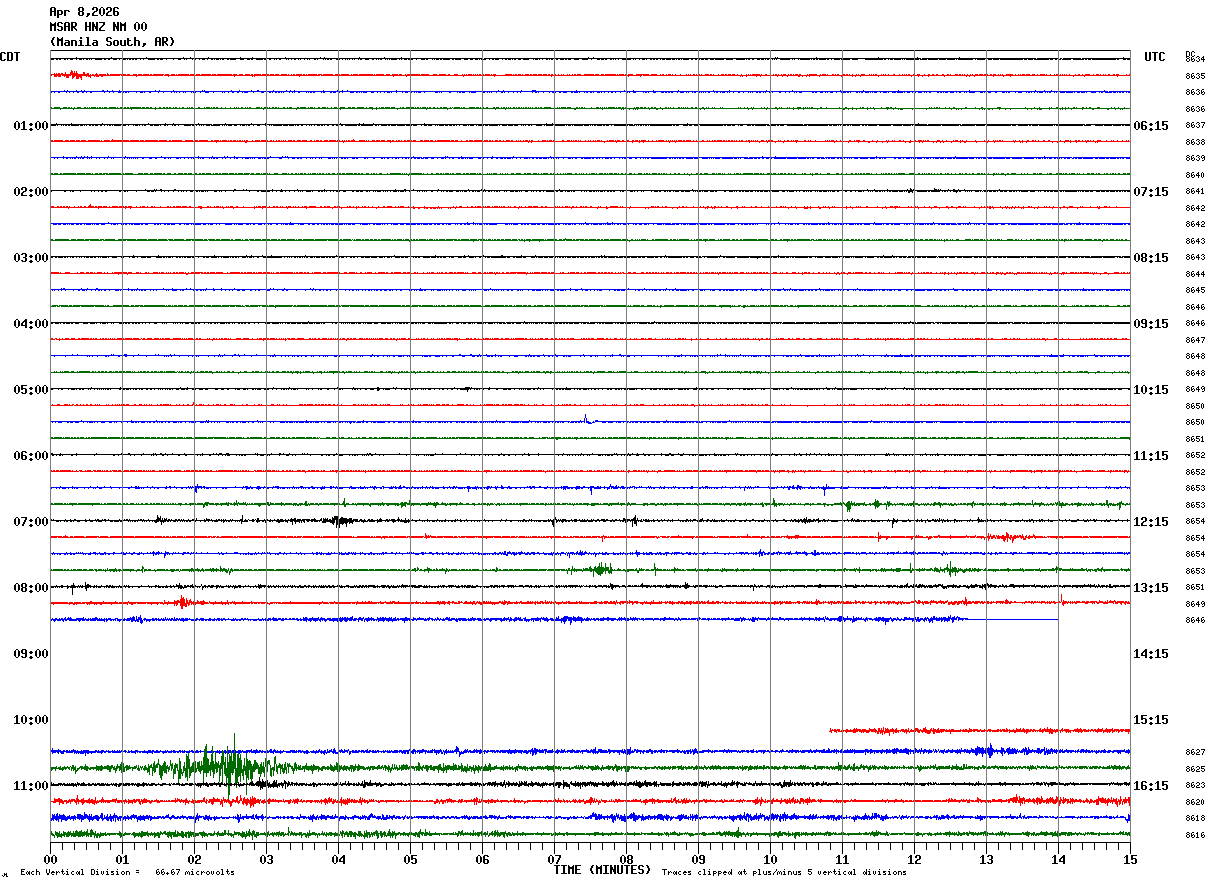Select the 09:00 CDT label beside data gap

[x=30, y=654]
